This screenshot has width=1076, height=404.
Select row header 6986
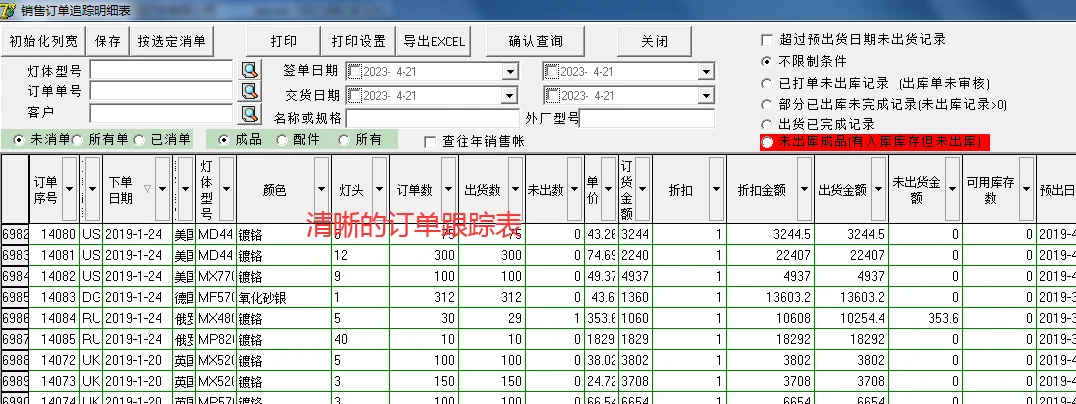pos(14,320)
